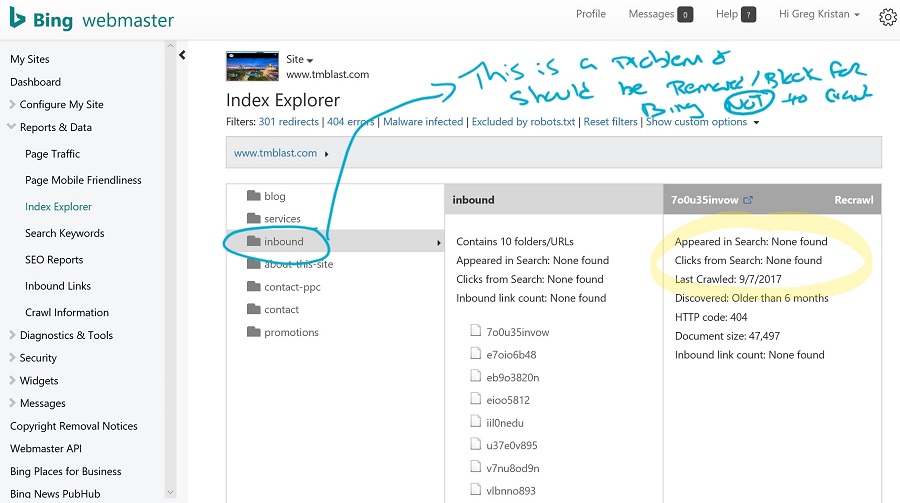
Task: Expand Show custom options dropdown
Action: tap(756, 122)
